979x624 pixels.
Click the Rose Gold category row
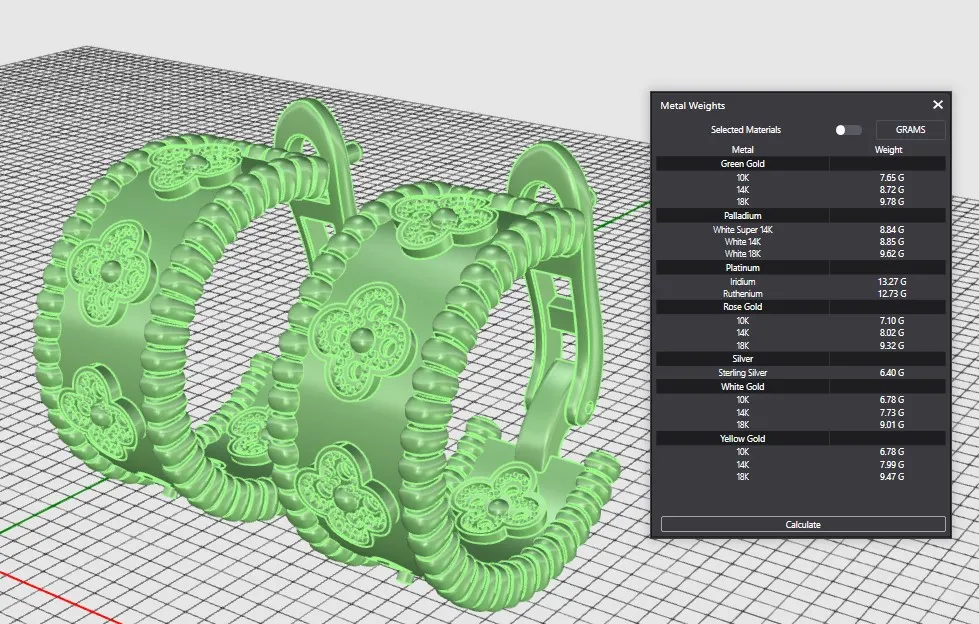click(x=743, y=307)
